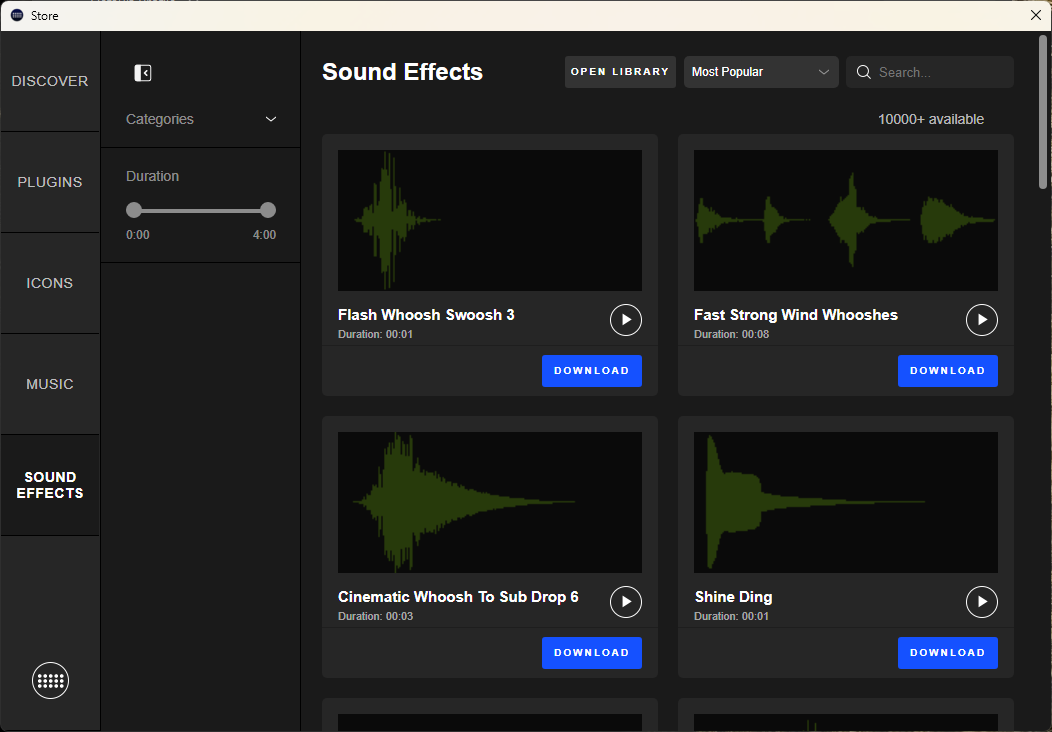Focus the Search input field
The image size is (1052, 732).
point(940,72)
